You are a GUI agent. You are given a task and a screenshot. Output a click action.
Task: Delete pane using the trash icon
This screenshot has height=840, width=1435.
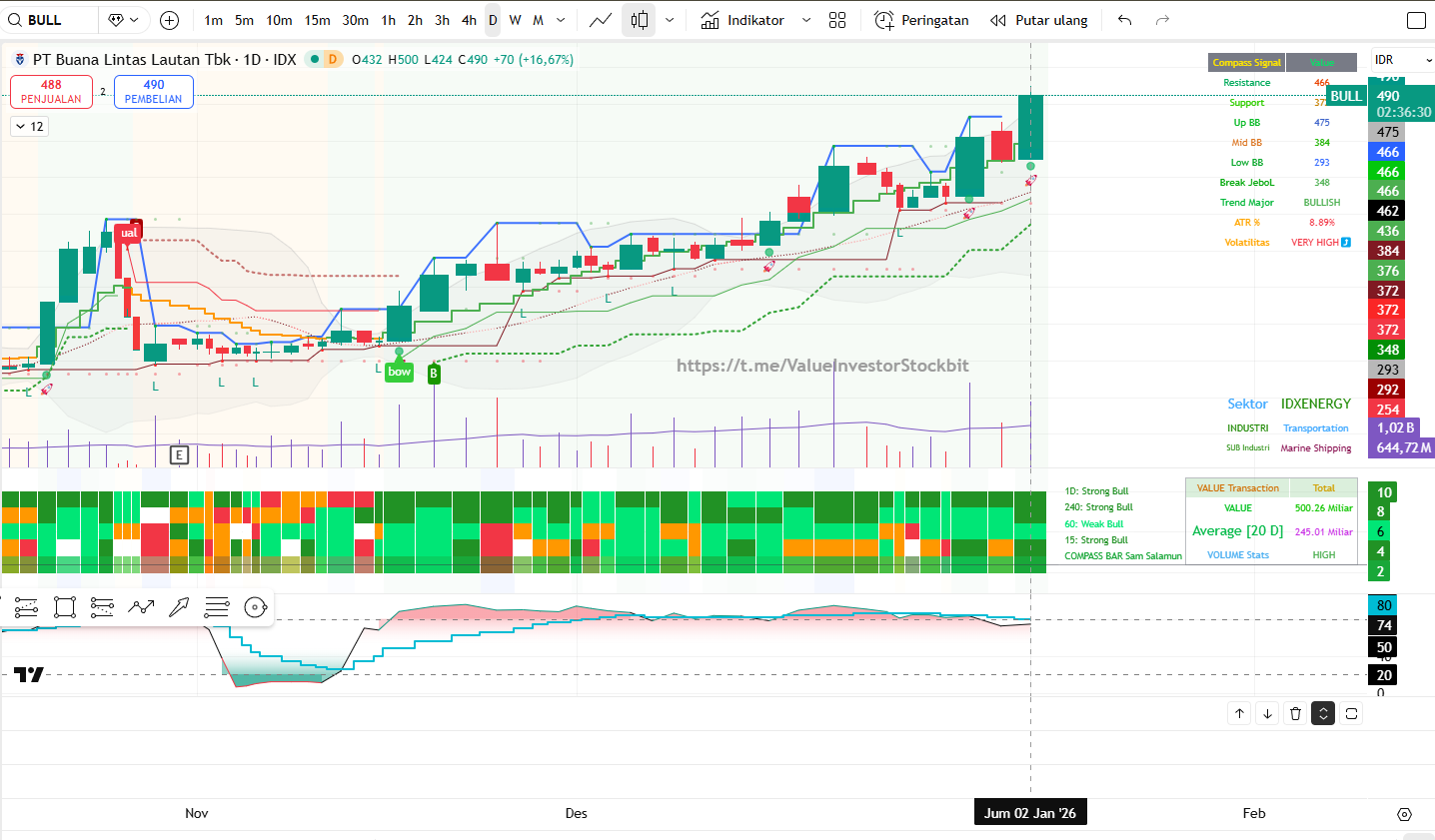(1295, 713)
